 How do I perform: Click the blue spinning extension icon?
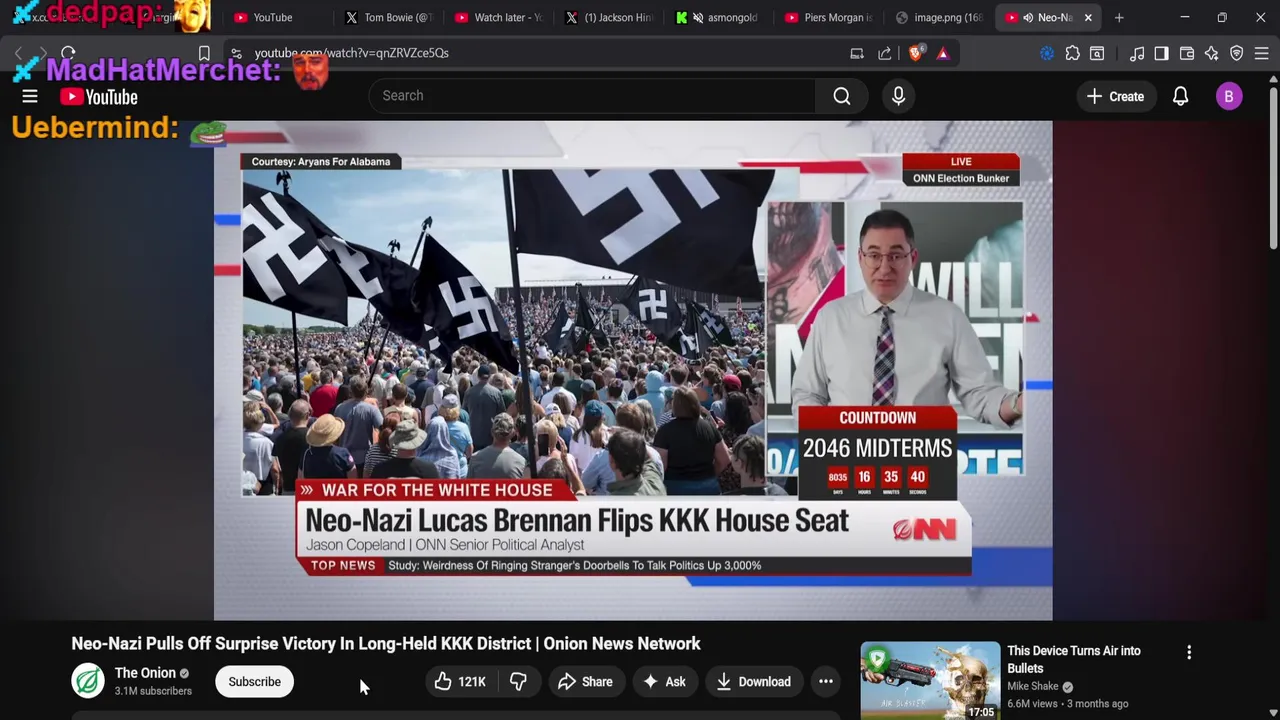(1047, 53)
